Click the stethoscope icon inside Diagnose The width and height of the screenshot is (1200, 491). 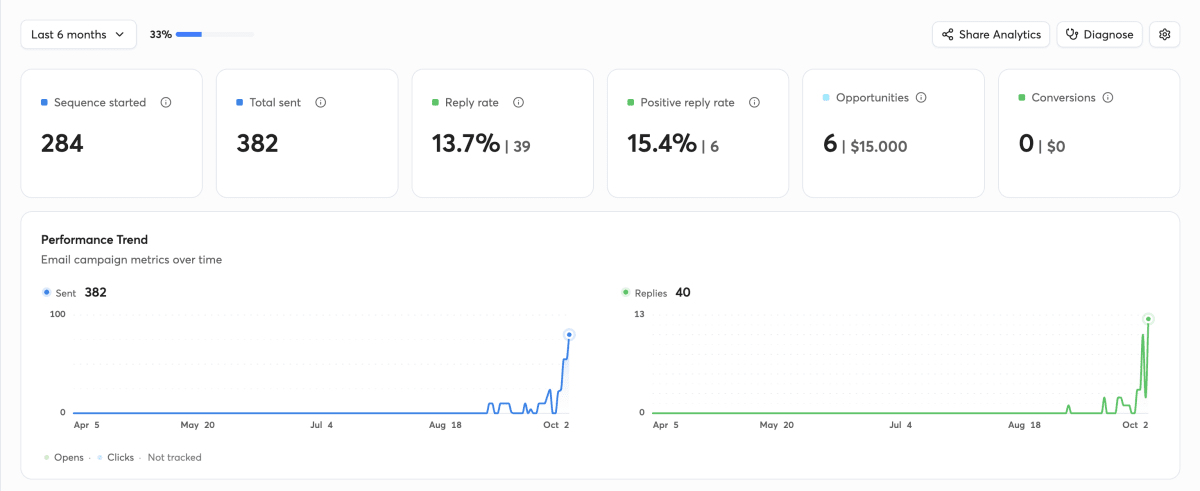(1072, 34)
